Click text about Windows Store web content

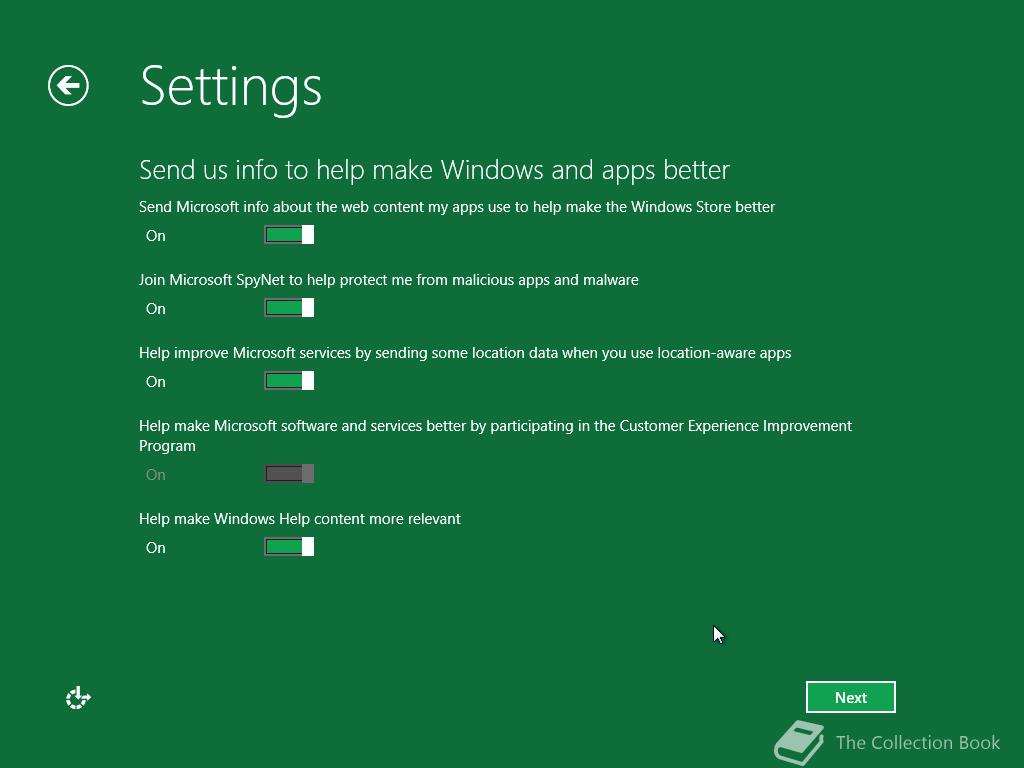pyautogui.click(x=457, y=206)
